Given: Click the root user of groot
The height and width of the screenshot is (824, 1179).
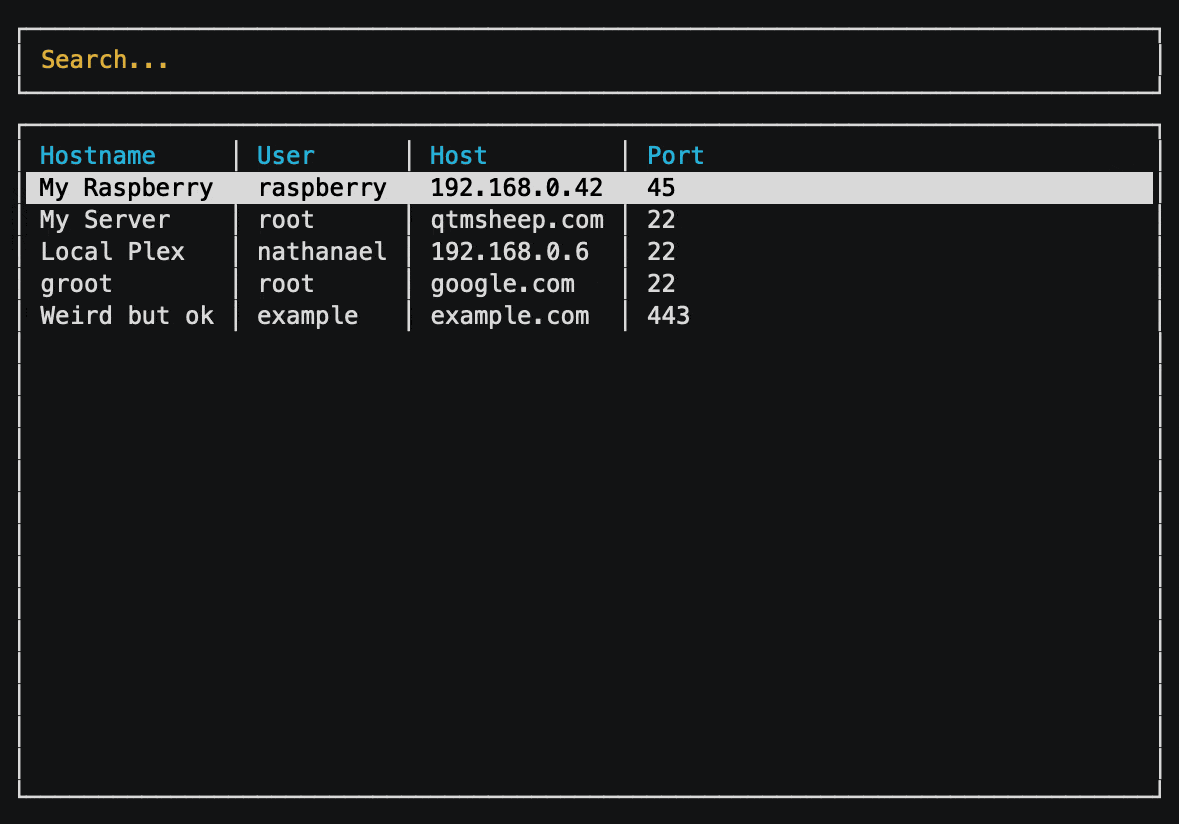Looking at the screenshot, I should tap(285, 283).
